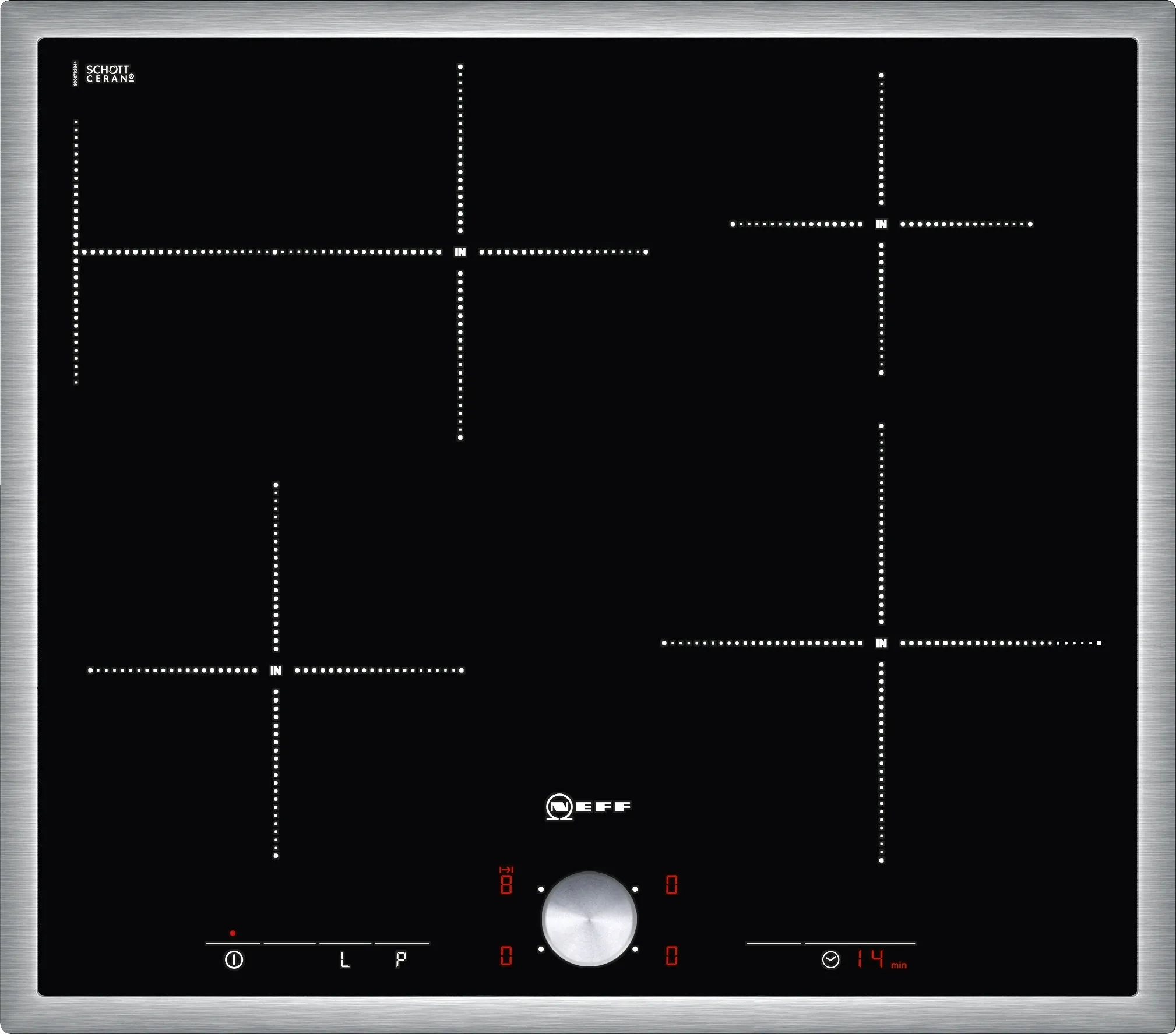Touch center of the front left cooking cross
This screenshot has height=1034, width=1176.
coord(275,671)
